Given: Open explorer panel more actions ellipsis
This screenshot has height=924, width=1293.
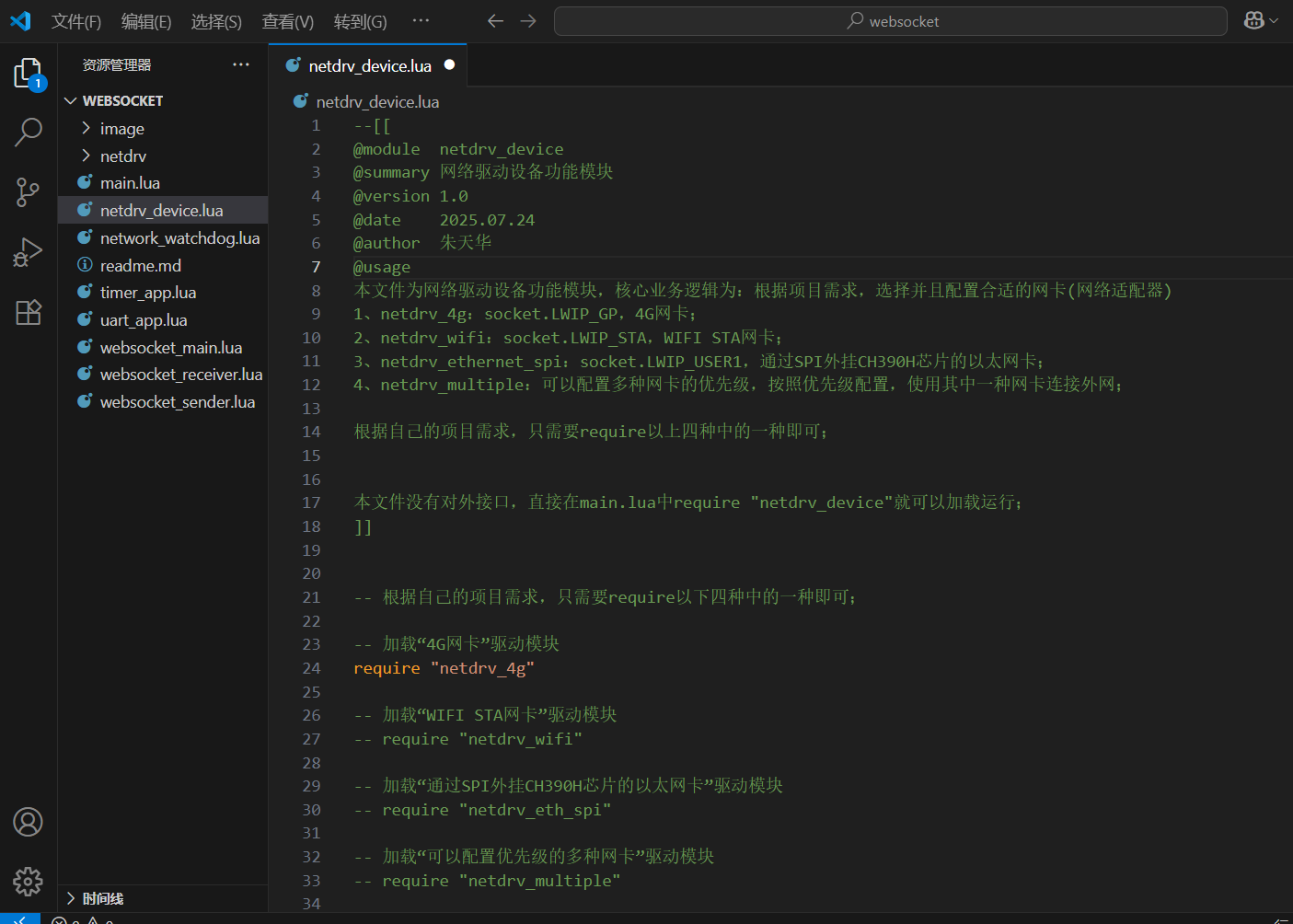Looking at the screenshot, I should click(x=241, y=64).
